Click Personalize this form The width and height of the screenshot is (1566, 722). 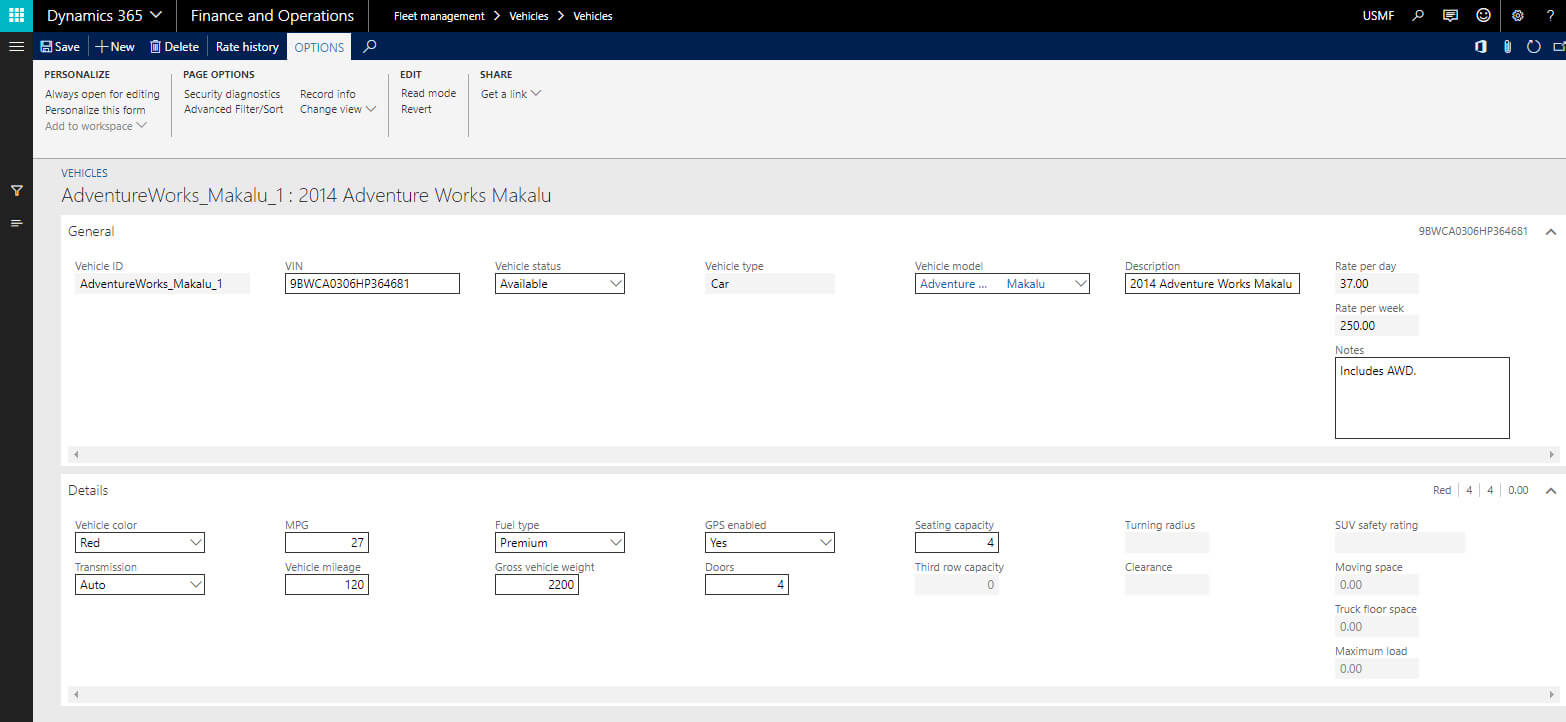tap(95, 110)
